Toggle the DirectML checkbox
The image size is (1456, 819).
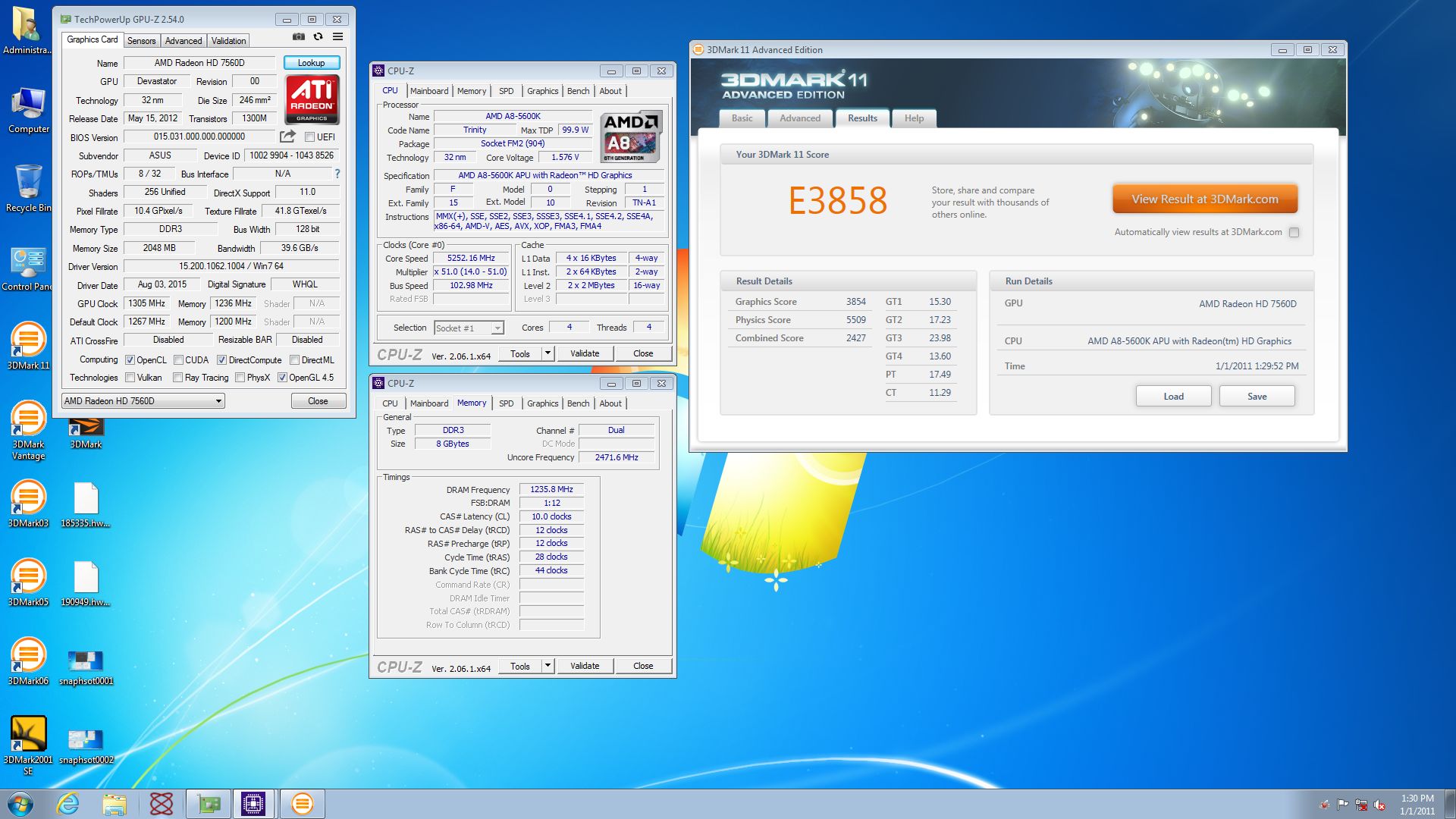pyautogui.click(x=294, y=360)
